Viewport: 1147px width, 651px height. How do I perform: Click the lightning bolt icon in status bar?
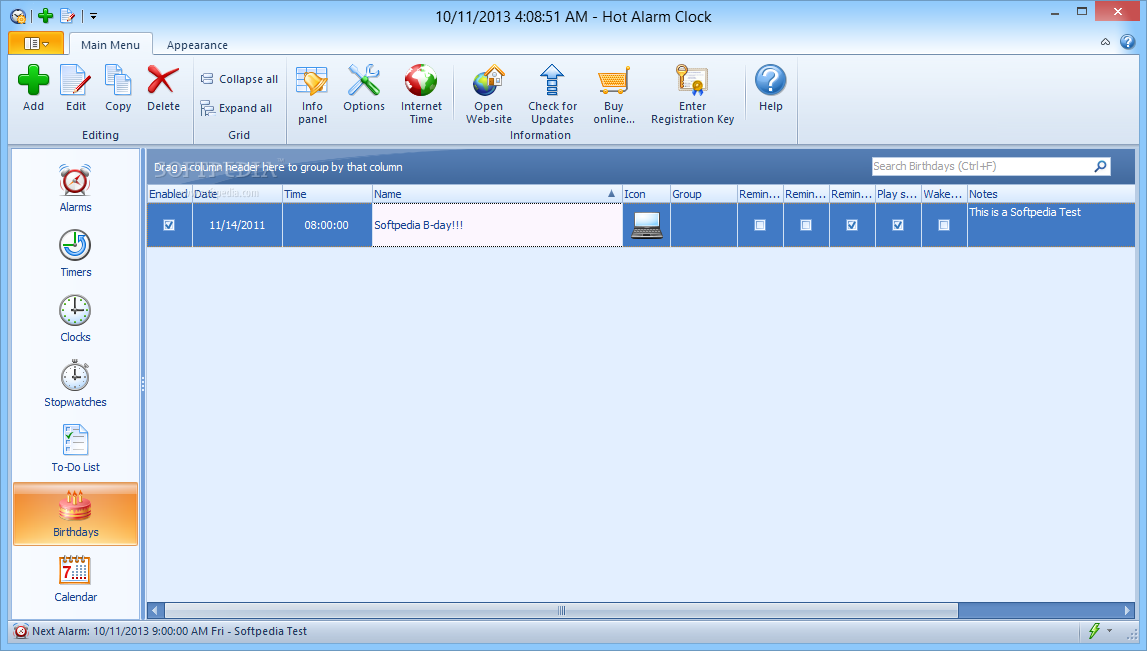[x=1094, y=631]
